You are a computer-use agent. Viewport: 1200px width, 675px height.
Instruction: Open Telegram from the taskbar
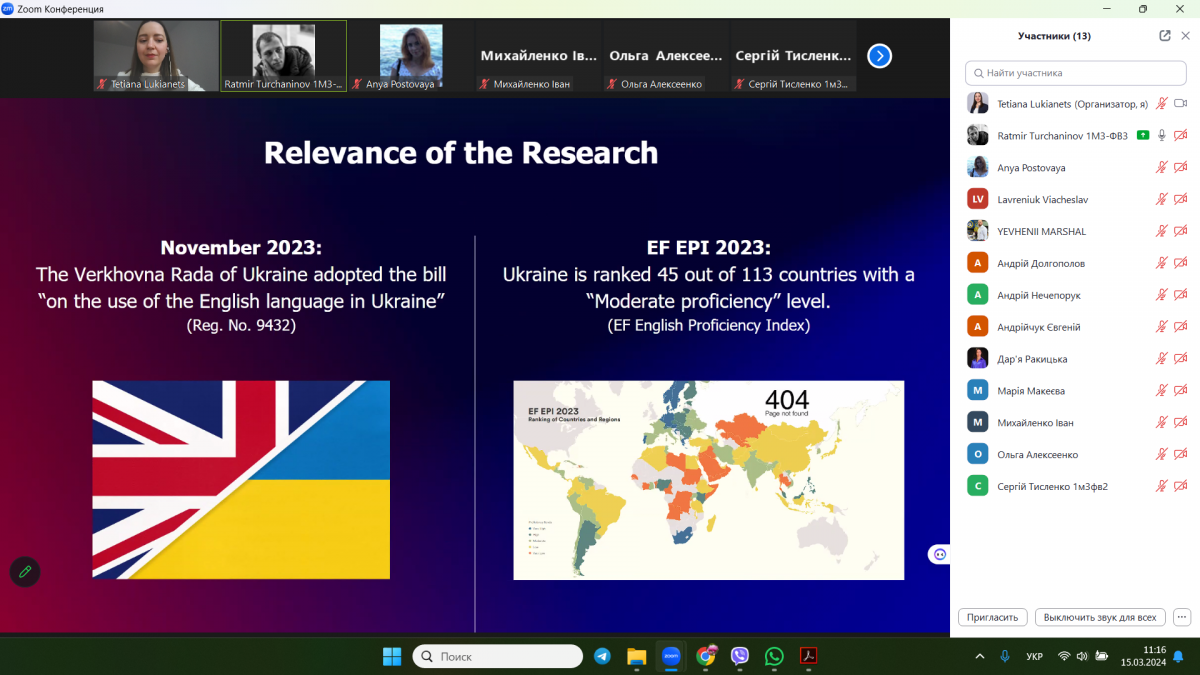602,656
